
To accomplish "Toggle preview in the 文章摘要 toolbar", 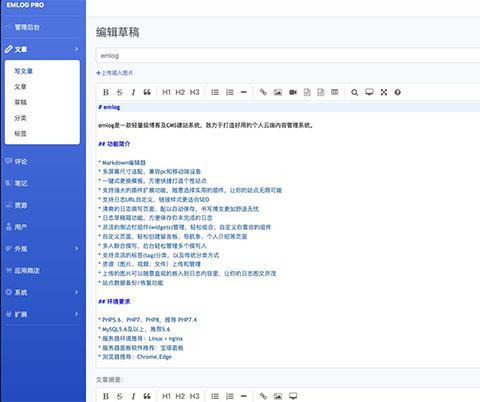I will [293, 396].
